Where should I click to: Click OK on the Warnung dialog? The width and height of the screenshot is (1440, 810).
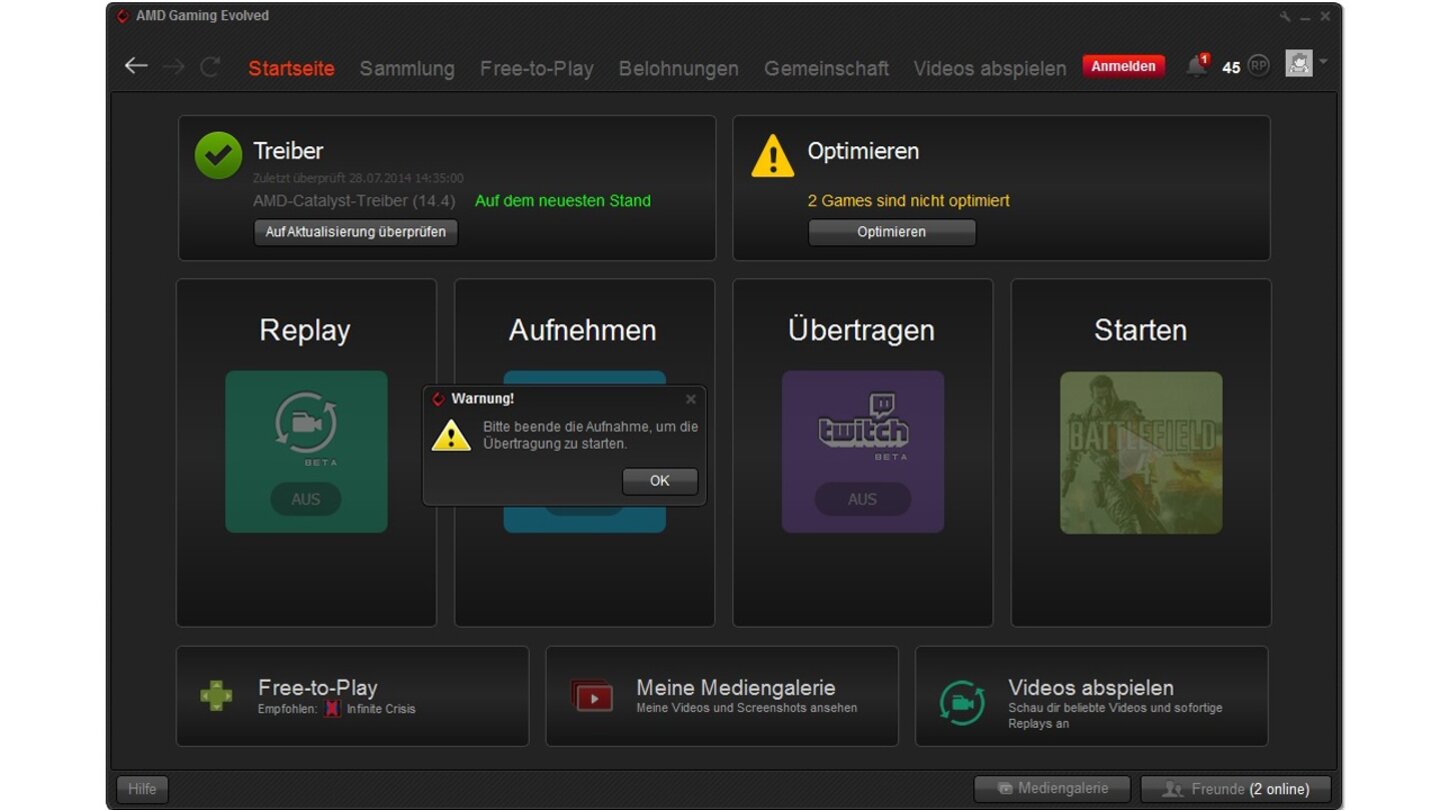pyautogui.click(x=659, y=481)
